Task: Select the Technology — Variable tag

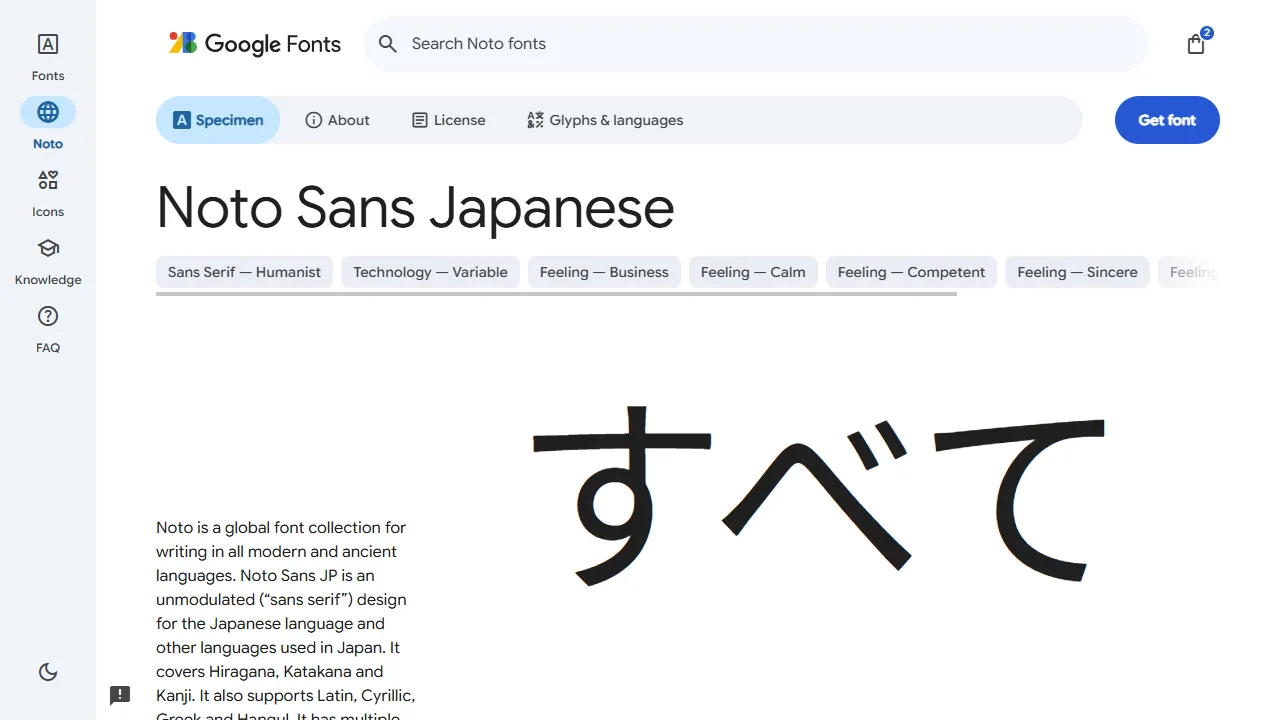Action: coord(430,272)
